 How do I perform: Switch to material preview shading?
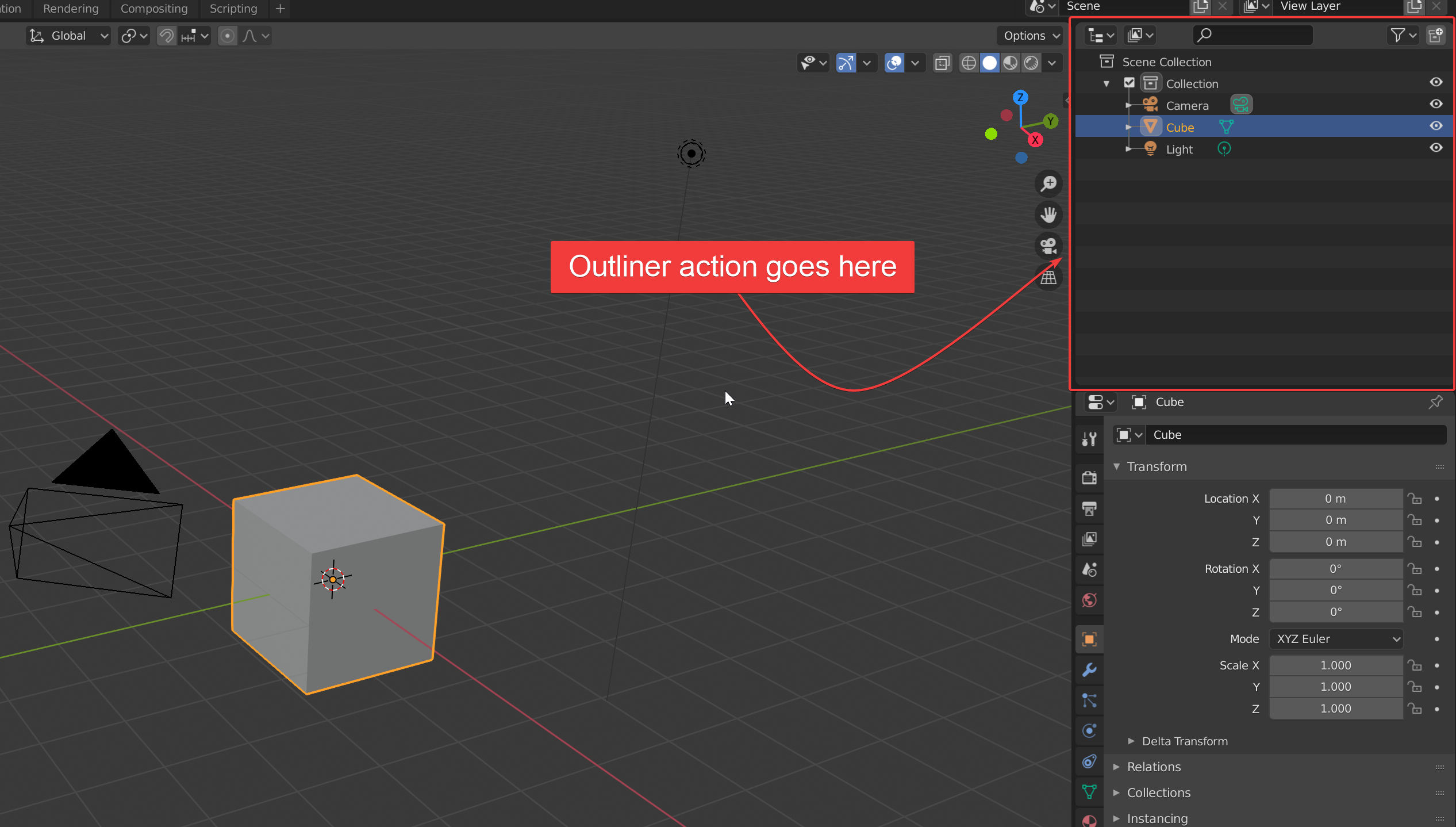[1011, 63]
